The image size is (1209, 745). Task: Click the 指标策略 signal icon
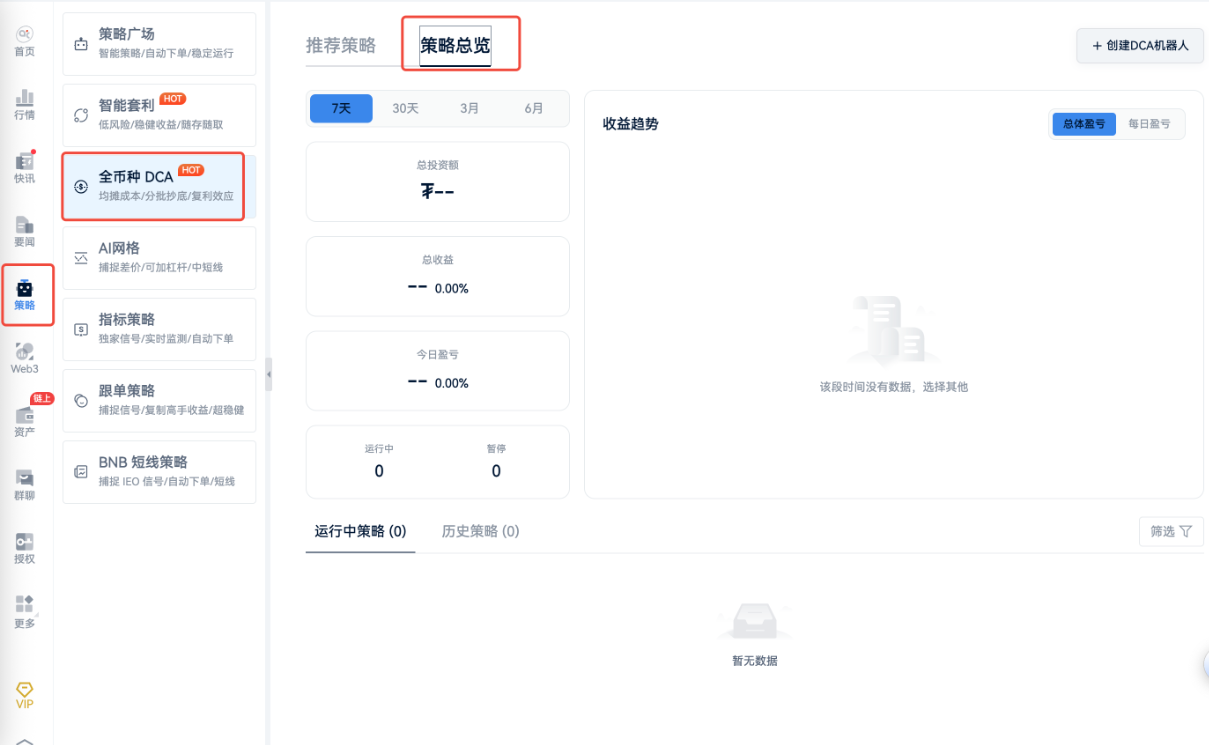[81, 330]
